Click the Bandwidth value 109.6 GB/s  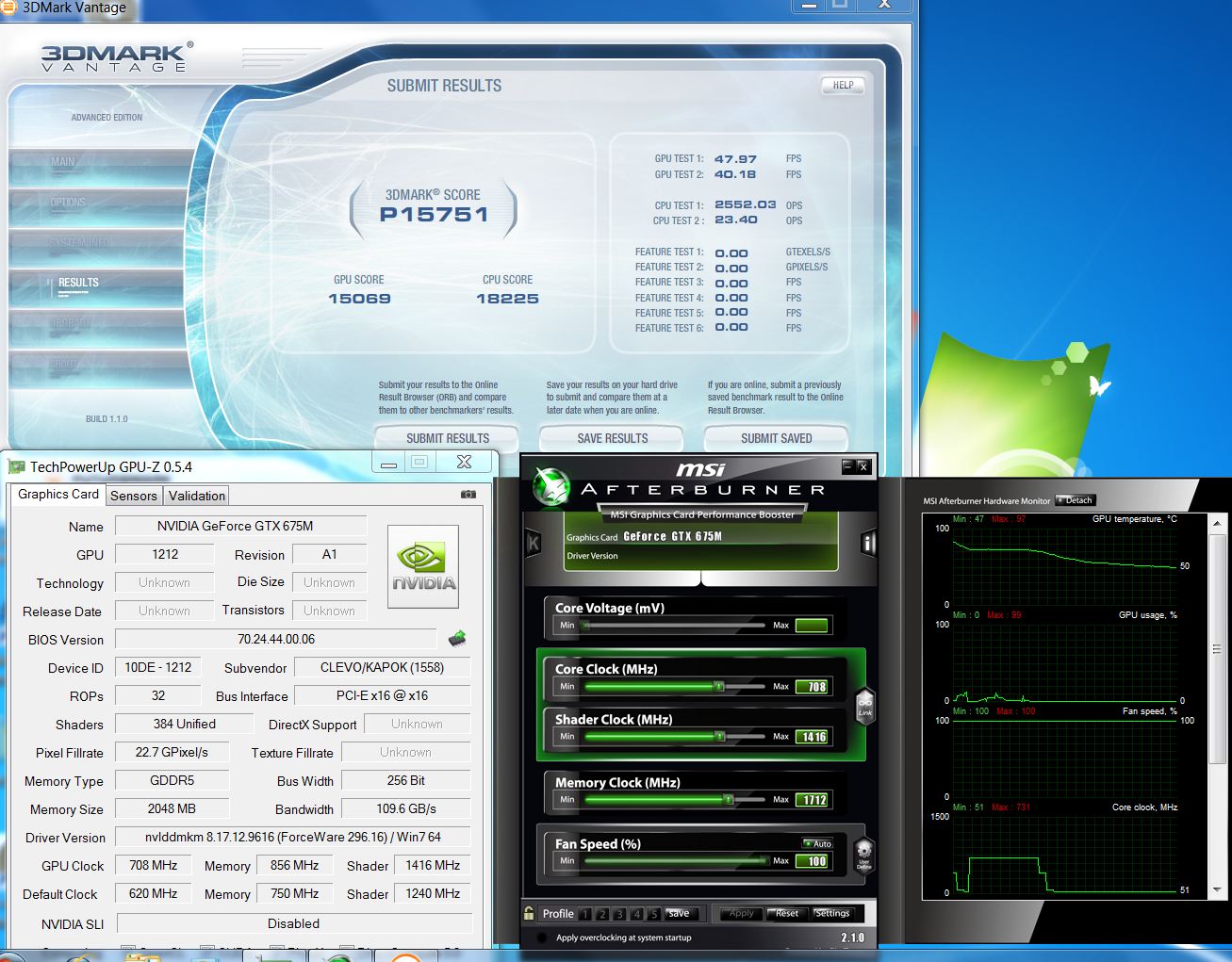click(x=406, y=808)
